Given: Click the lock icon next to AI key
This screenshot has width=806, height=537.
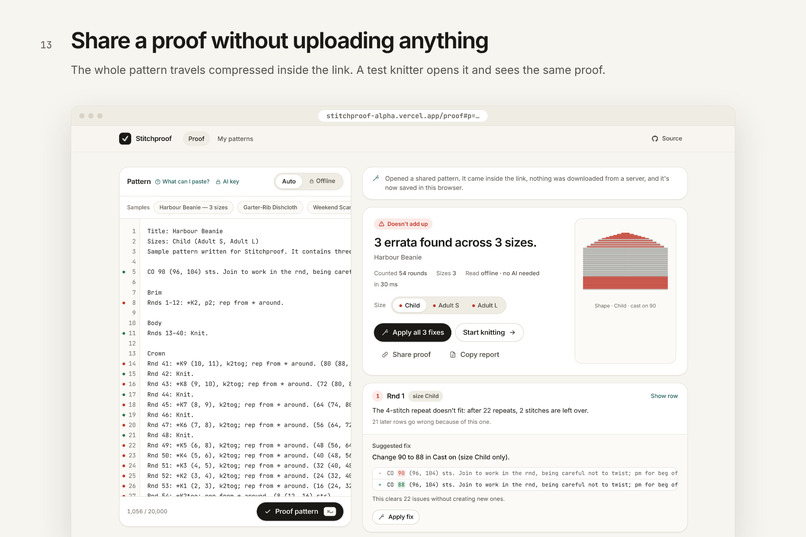Looking at the screenshot, I should pos(218,182).
